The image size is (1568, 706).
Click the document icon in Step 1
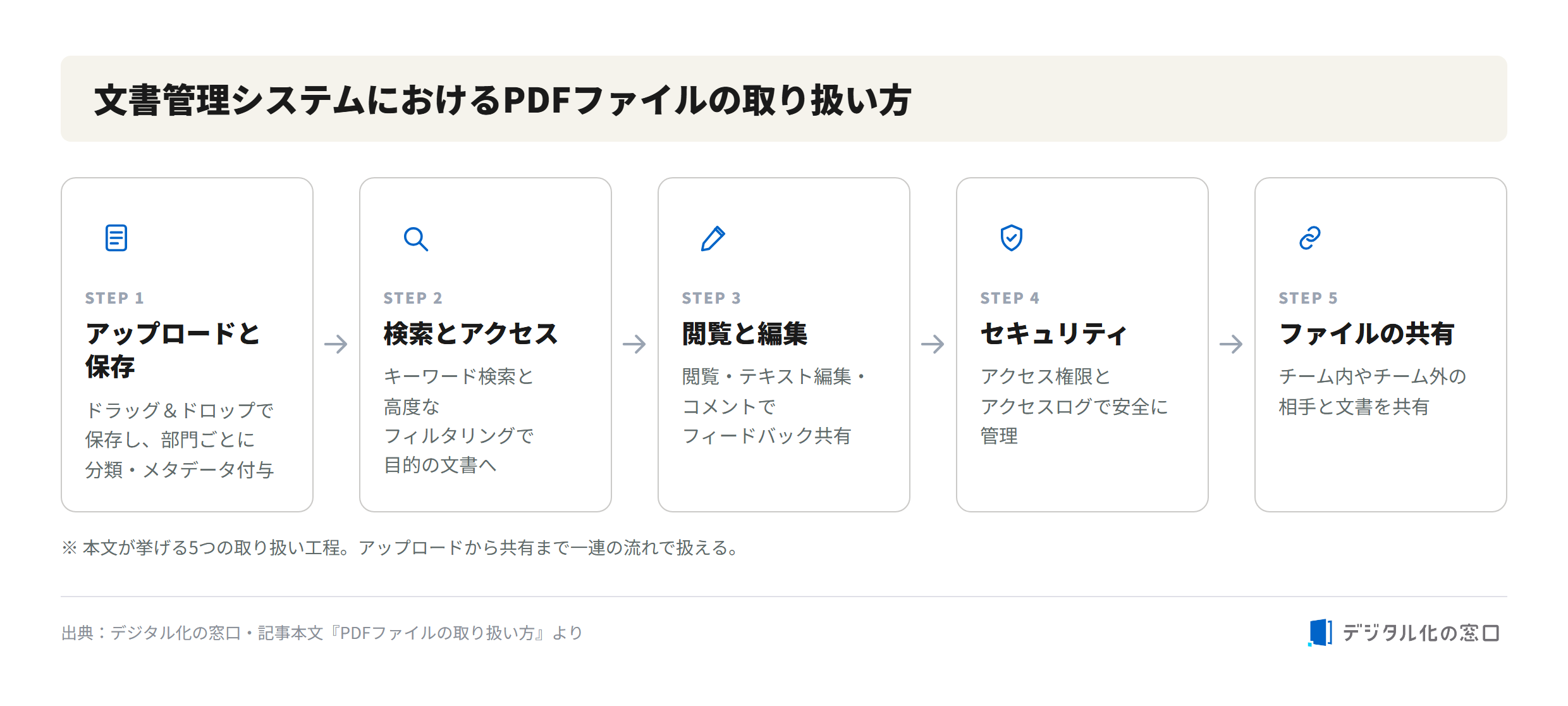pyautogui.click(x=116, y=238)
